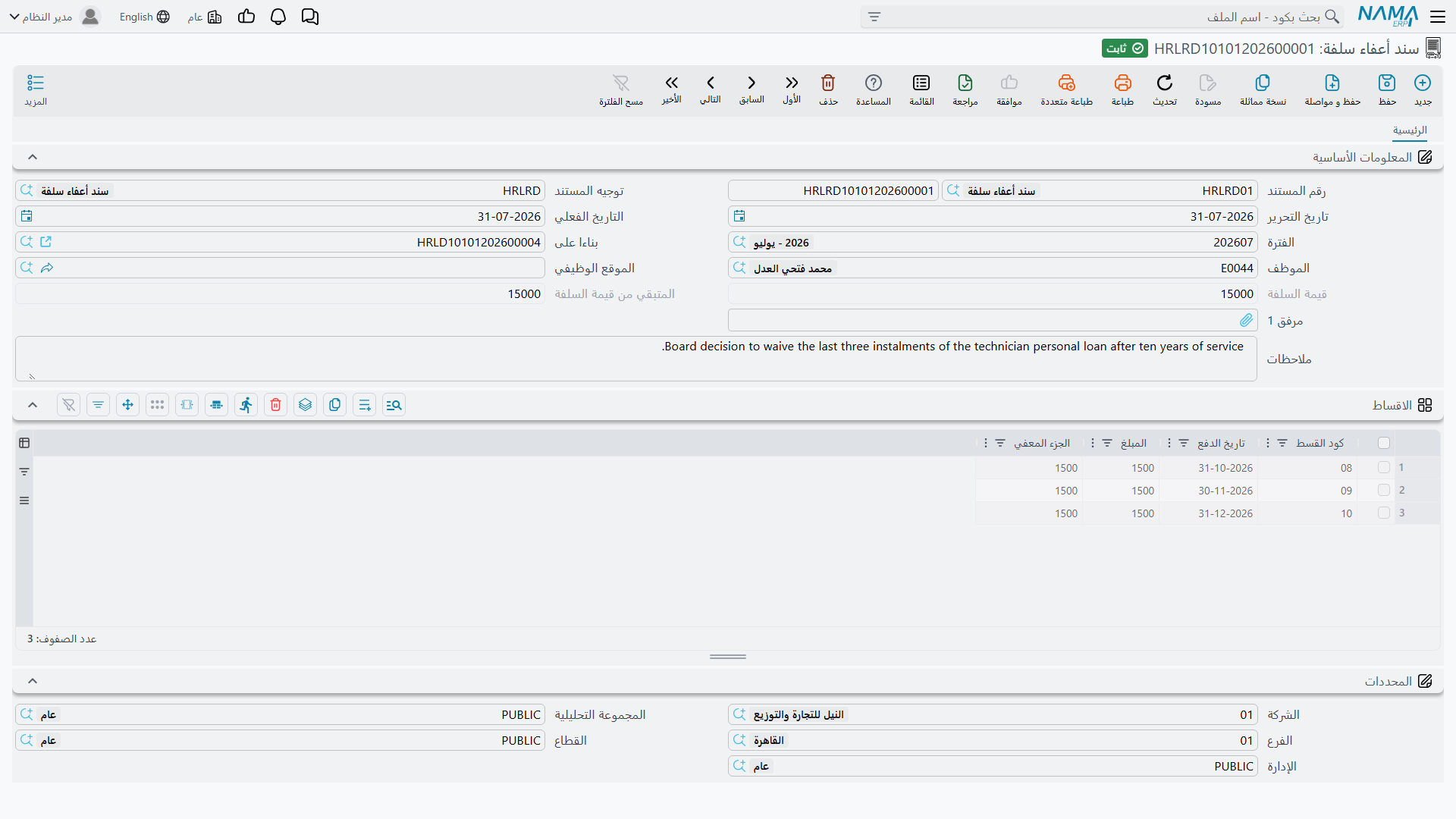This screenshot has height=819, width=1456.
Task: Open the linked بناءا على document icon
Action: pos(45,242)
